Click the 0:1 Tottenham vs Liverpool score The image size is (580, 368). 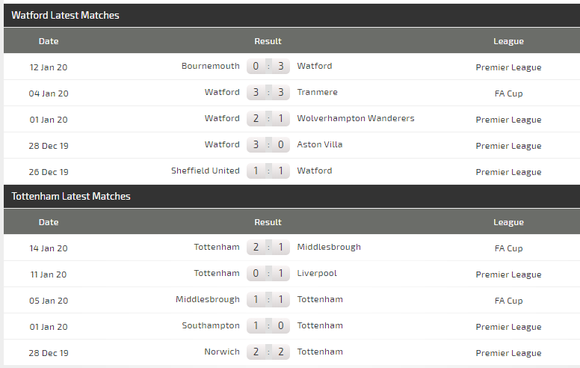pyautogui.click(x=268, y=273)
